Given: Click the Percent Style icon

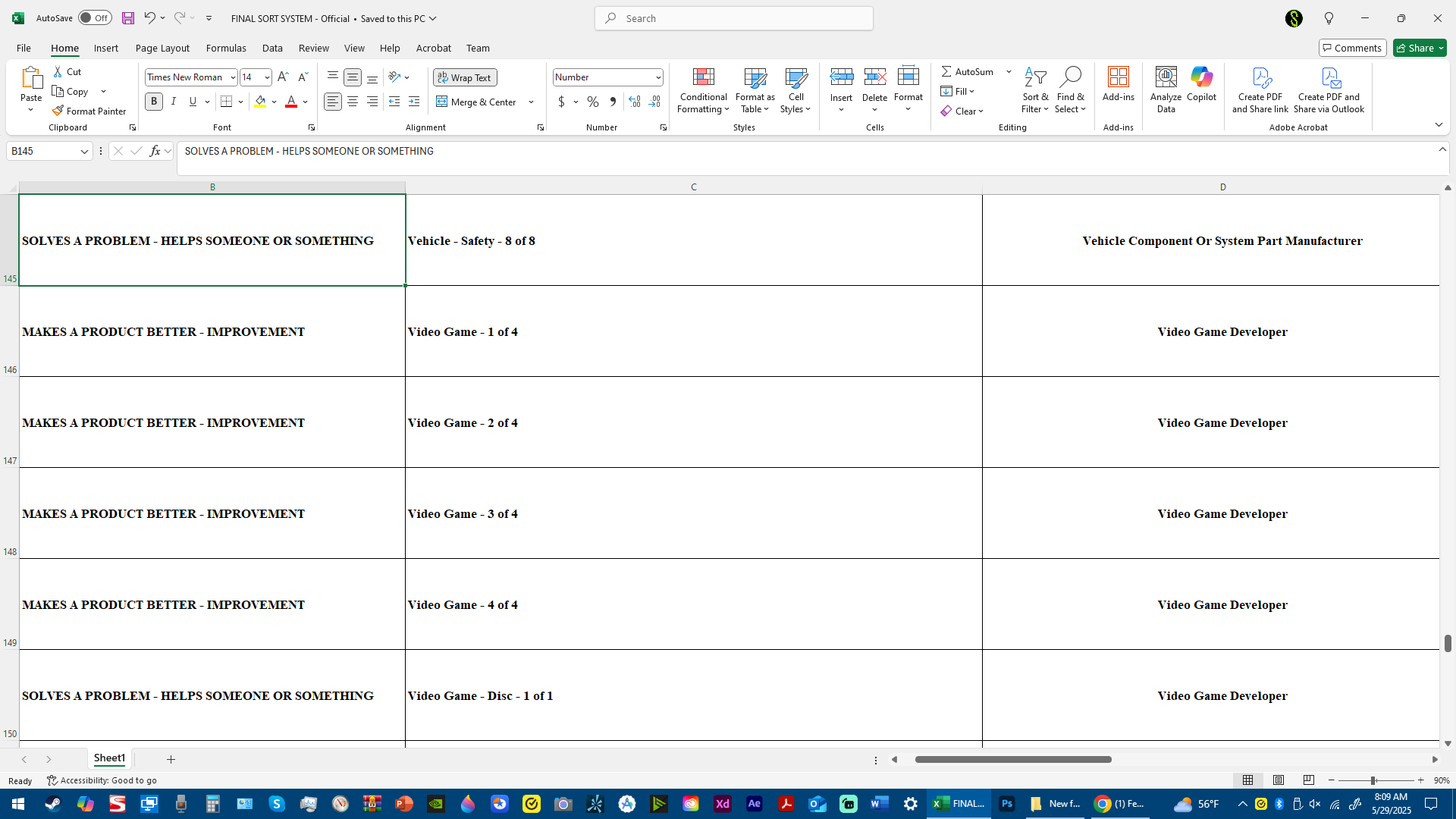Looking at the screenshot, I should pos(593,102).
